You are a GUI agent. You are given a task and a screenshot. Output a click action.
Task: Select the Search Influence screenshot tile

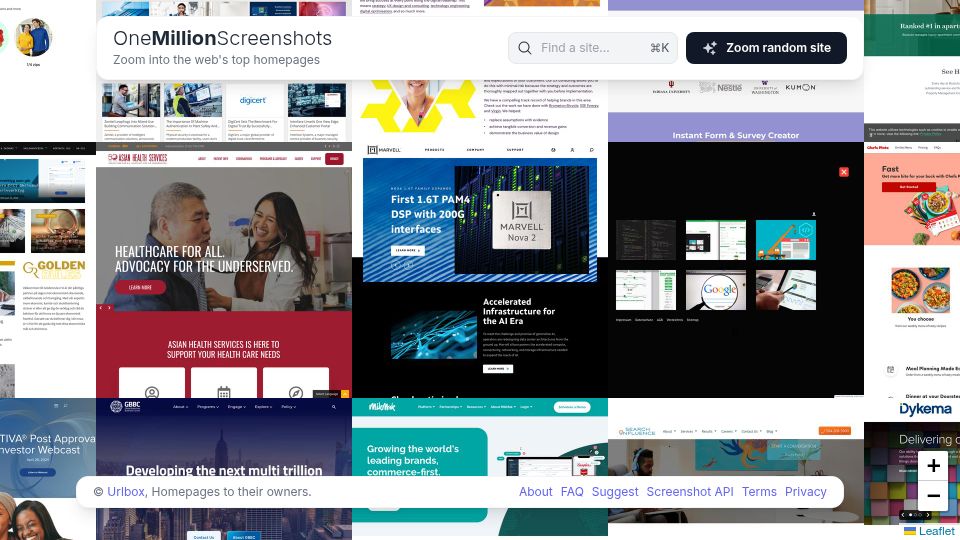[736, 469]
